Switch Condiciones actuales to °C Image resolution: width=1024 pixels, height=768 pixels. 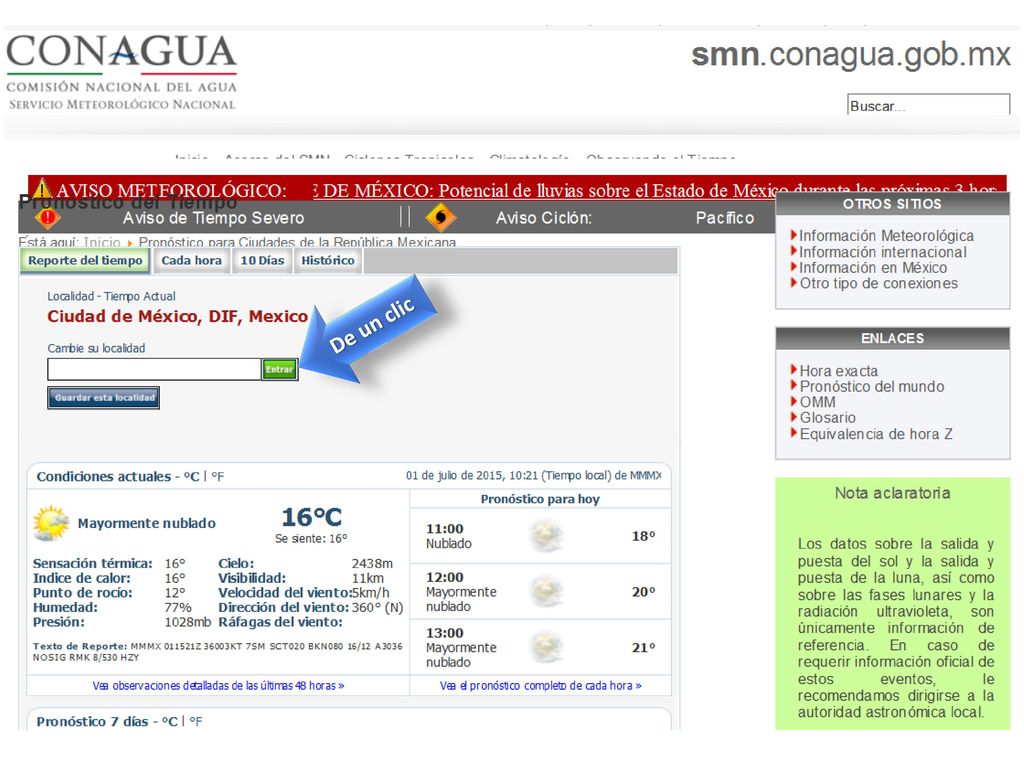[191, 477]
